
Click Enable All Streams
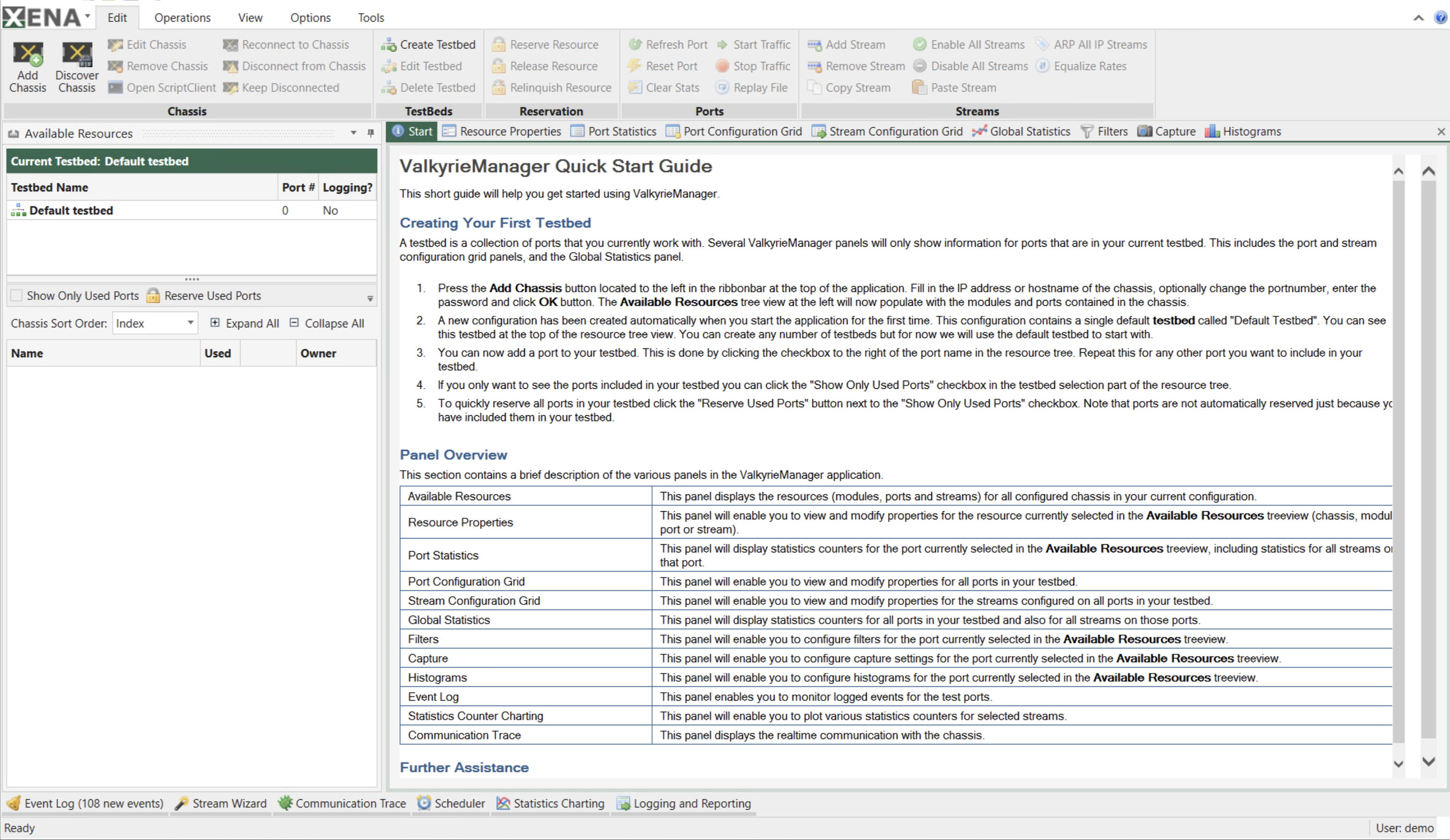969,44
